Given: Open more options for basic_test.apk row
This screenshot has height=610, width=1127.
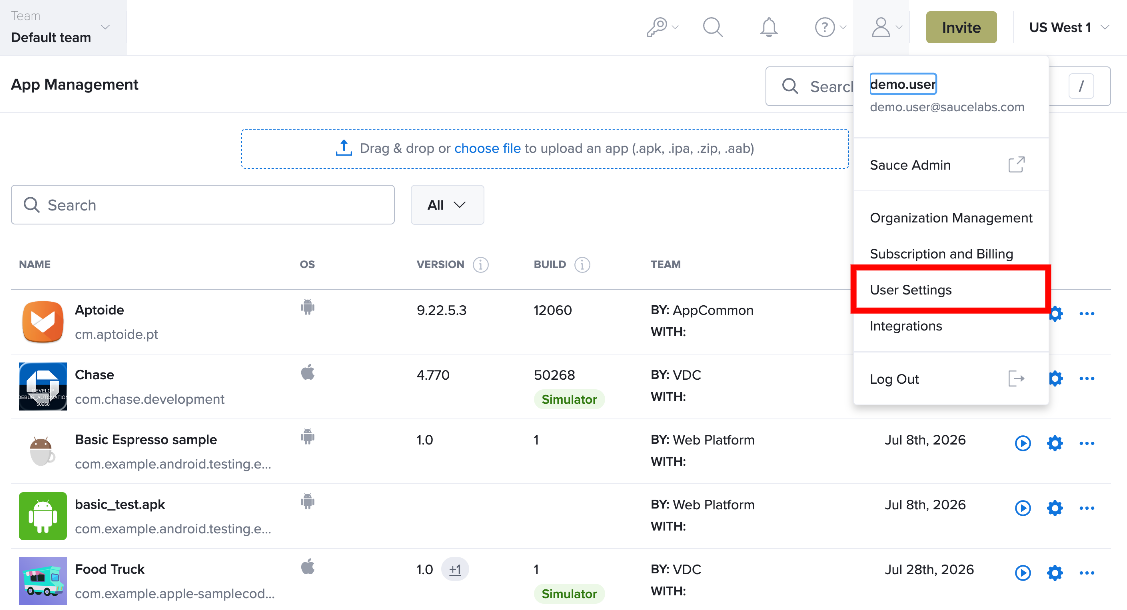Looking at the screenshot, I should tap(1087, 508).
